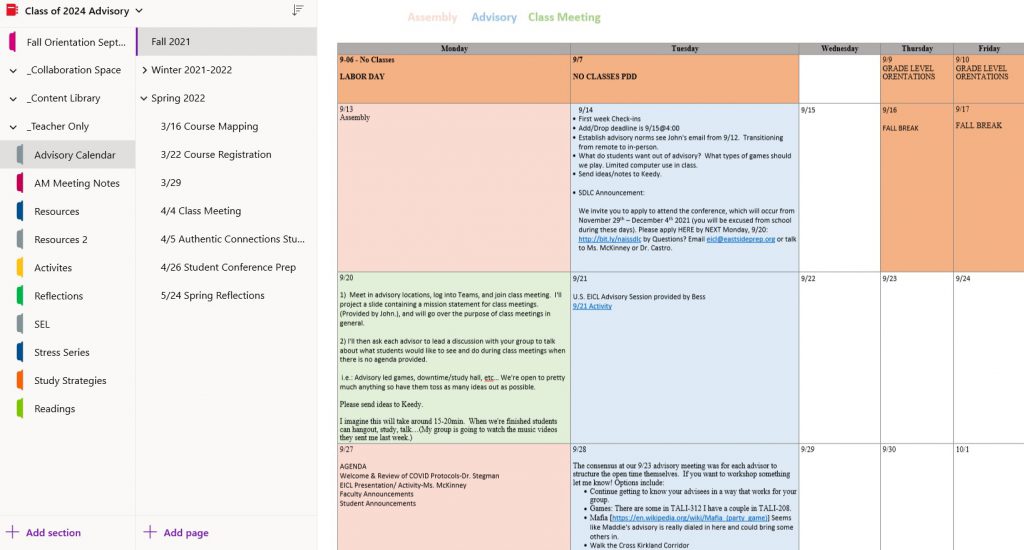Click the Assembly legend label
Viewport: 1024px width, 550px height.
click(x=432, y=18)
